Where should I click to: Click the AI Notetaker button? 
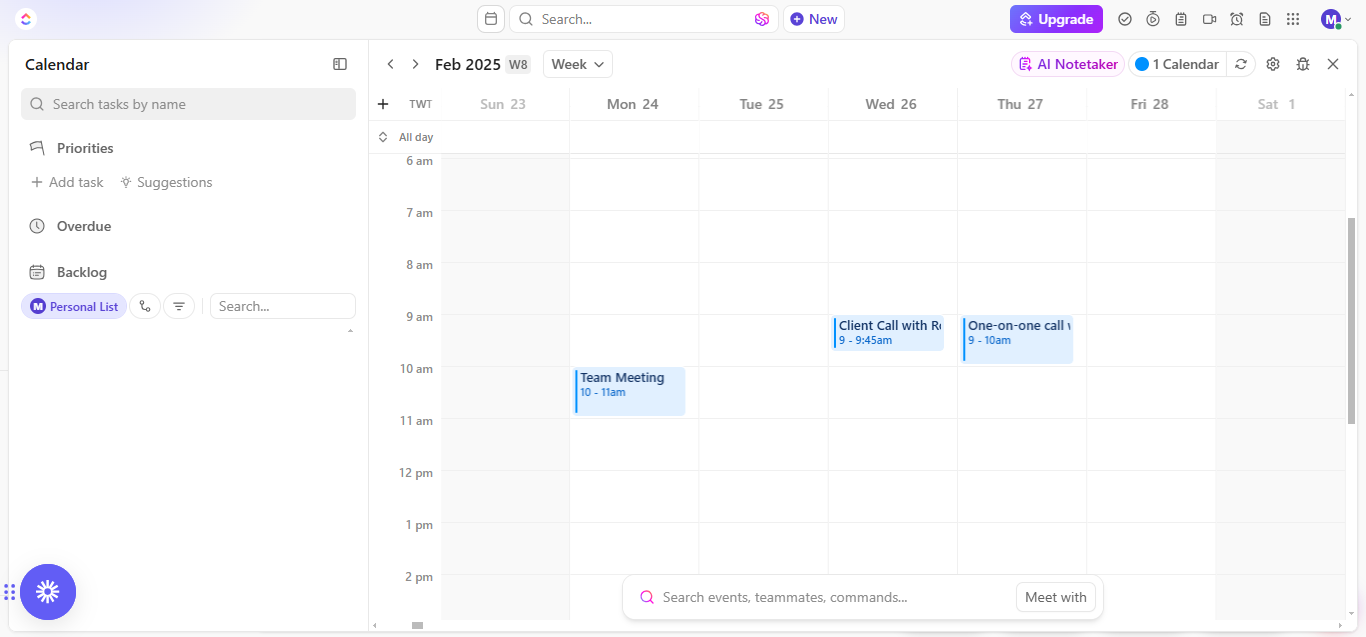1068,64
